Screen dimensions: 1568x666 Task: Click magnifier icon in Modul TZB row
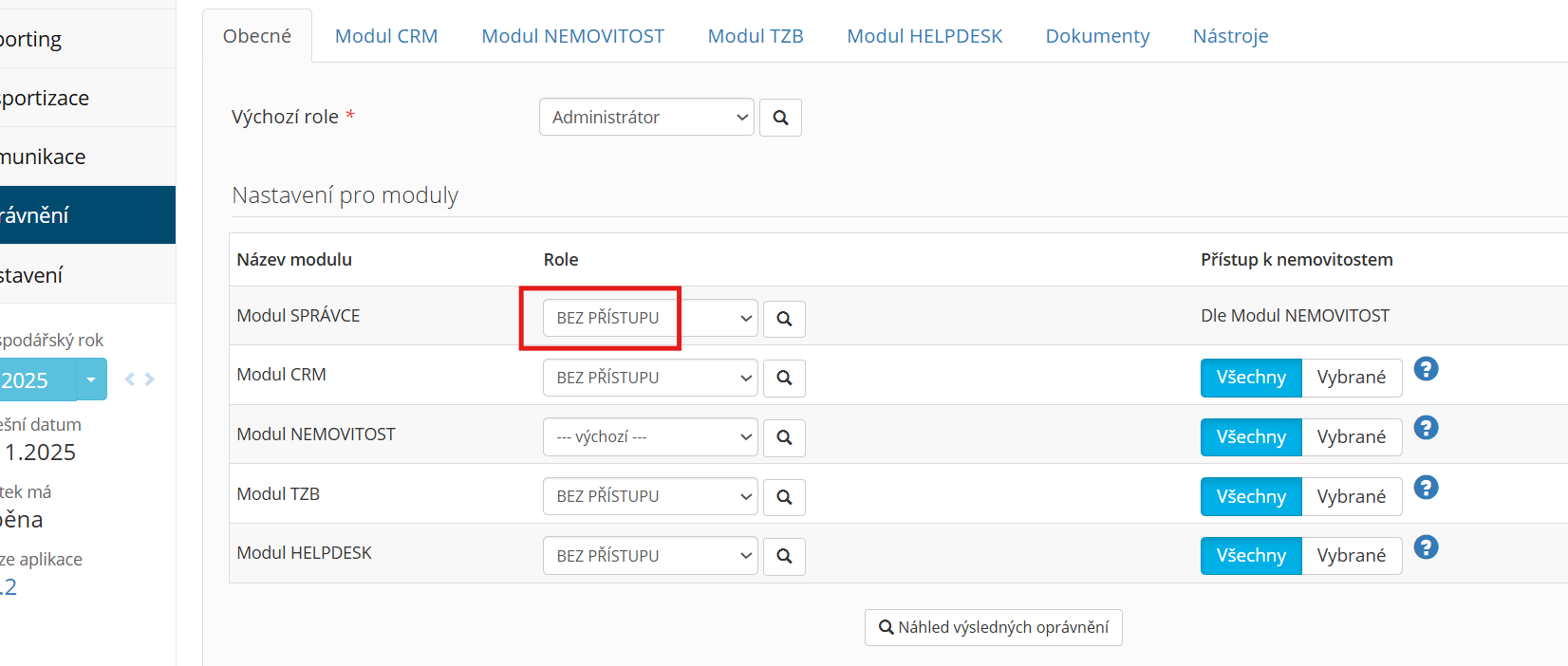pos(784,496)
